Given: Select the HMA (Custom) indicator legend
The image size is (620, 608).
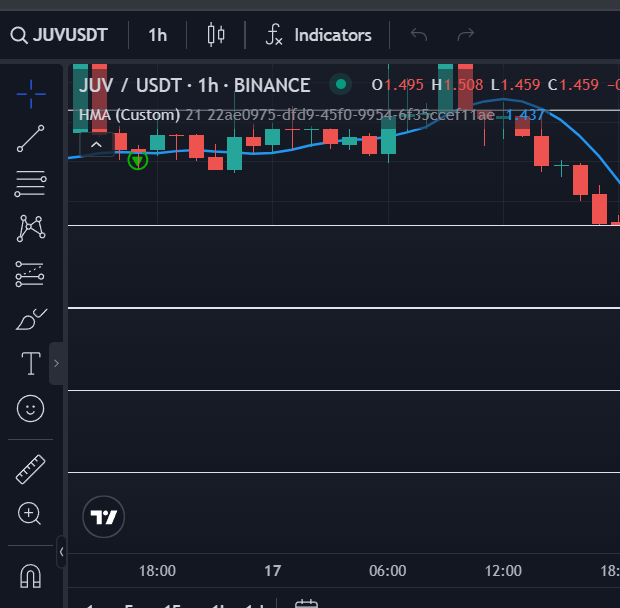Looking at the screenshot, I should click(129, 115).
